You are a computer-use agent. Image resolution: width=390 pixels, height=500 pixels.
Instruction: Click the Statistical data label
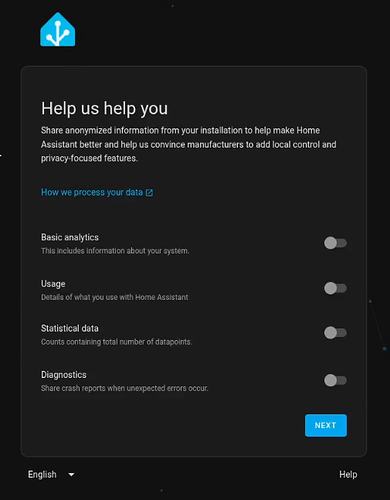(x=70, y=328)
